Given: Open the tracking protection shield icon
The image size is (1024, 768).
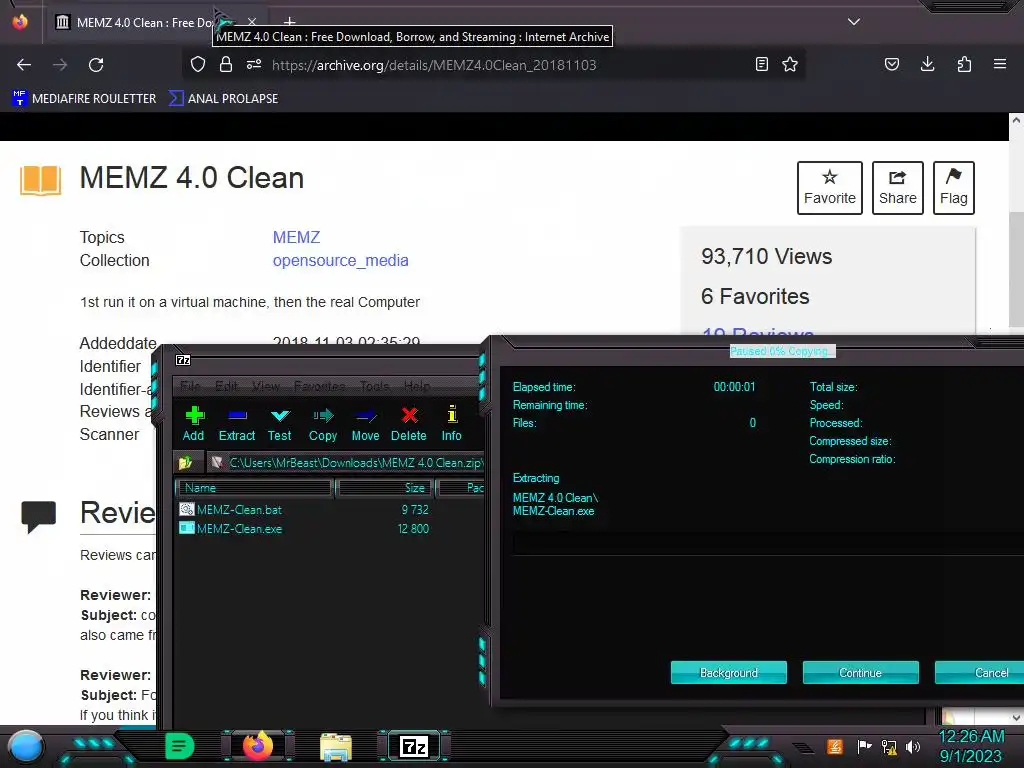Looking at the screenshot, I should pos(198,64).
